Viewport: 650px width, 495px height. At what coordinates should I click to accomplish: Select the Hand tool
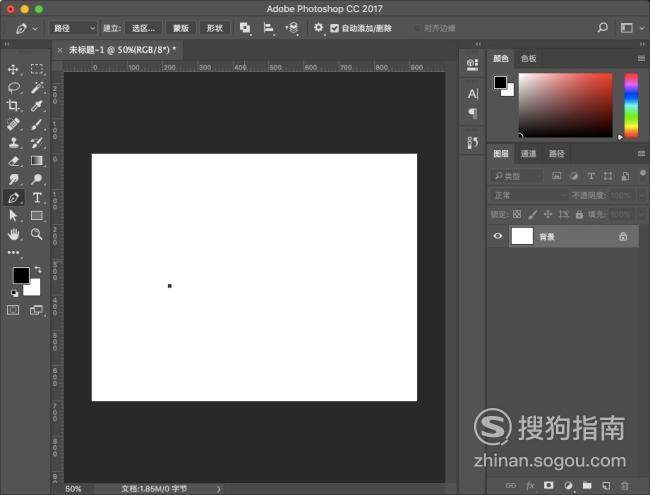pyautogui.click(x=13, y=234)
